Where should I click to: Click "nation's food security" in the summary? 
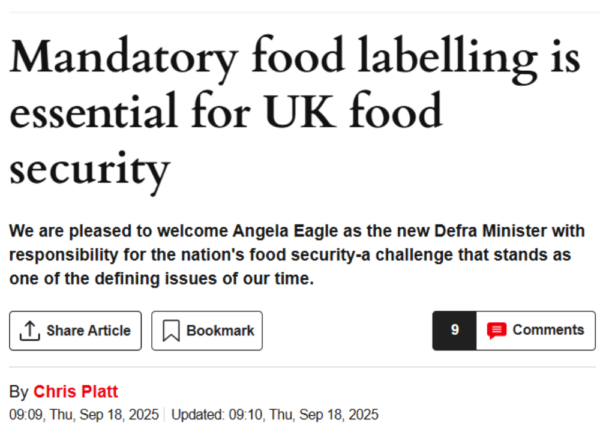[257, 256]
